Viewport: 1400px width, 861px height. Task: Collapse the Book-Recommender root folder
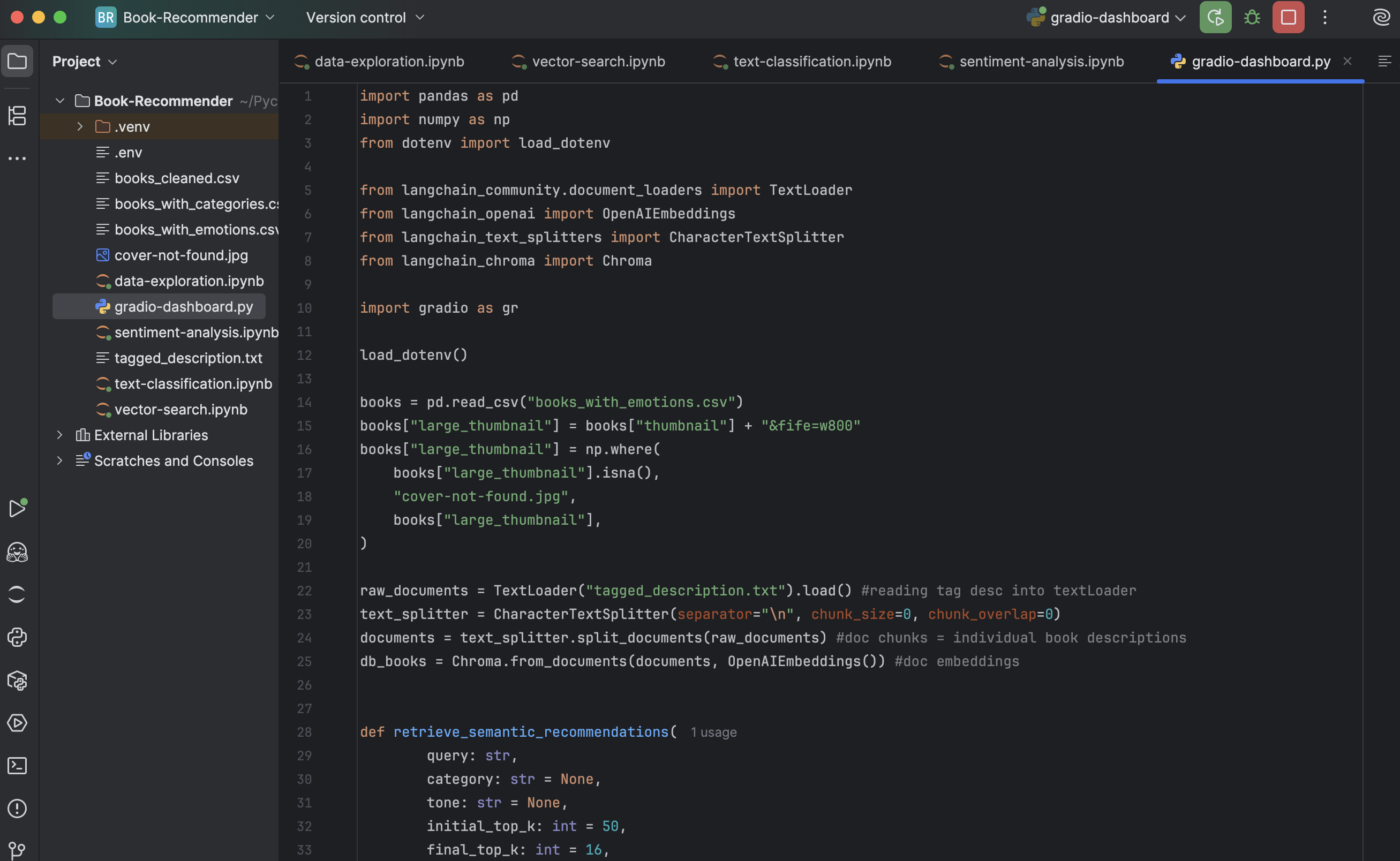point(59,101)
